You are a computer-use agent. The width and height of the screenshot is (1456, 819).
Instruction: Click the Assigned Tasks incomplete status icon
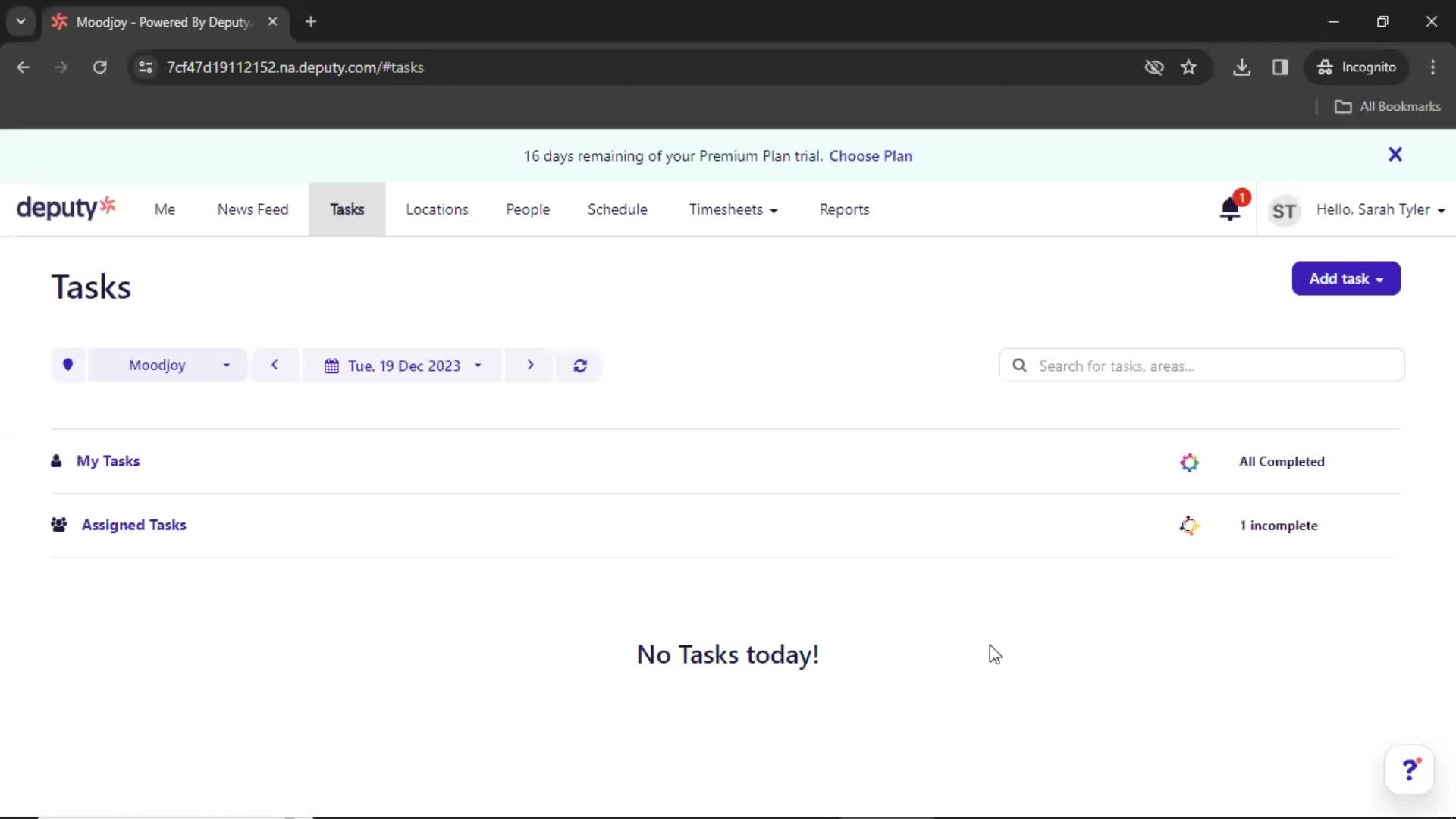[x=1188, y=524]
